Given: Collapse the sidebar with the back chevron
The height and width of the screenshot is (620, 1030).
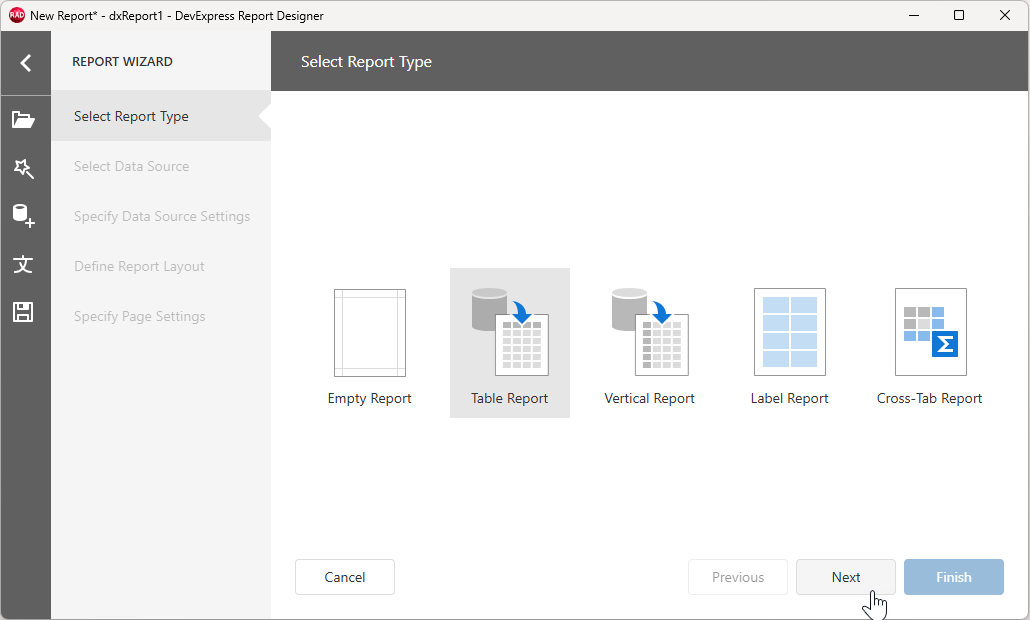Looking at the screenshot, I should [25, 62].
